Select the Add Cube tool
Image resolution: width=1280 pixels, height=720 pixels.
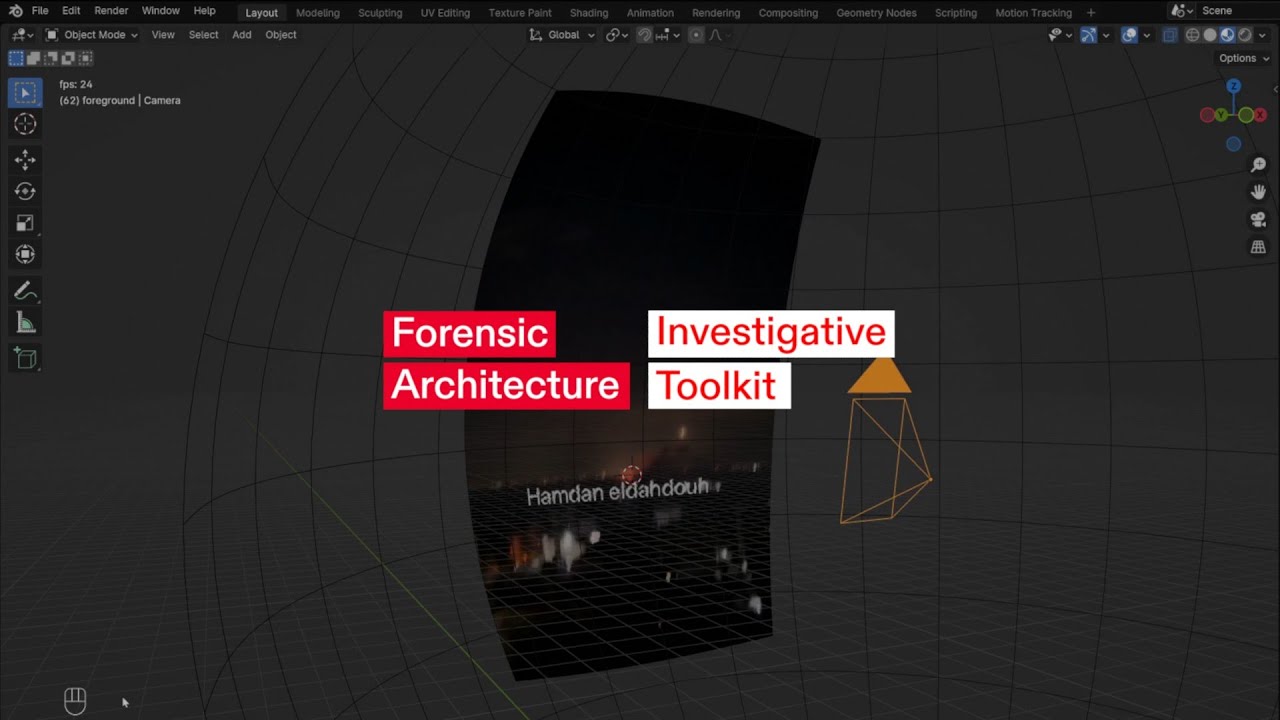click(25, 358)
